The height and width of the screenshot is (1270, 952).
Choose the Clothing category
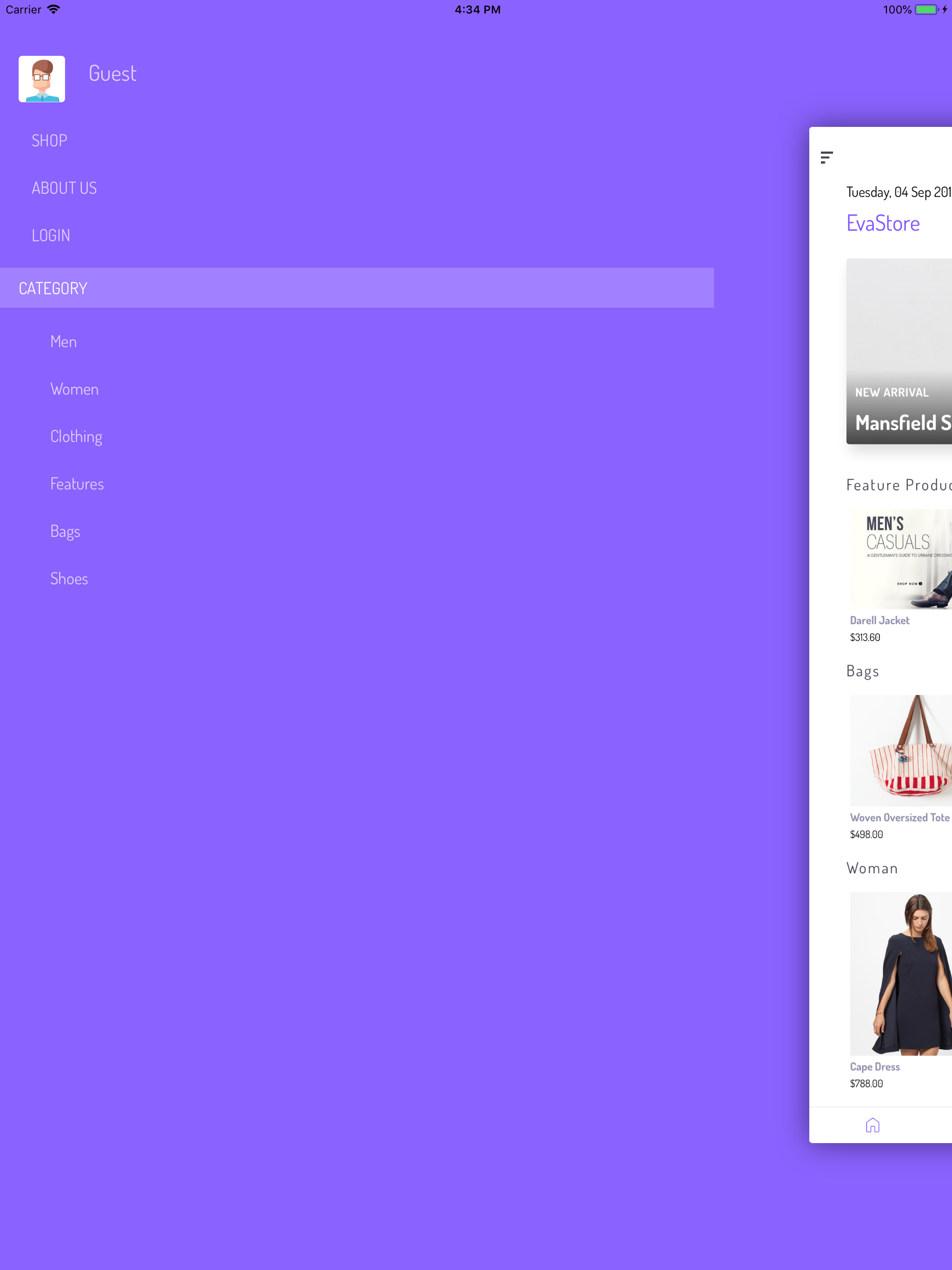tap(76, 437)
